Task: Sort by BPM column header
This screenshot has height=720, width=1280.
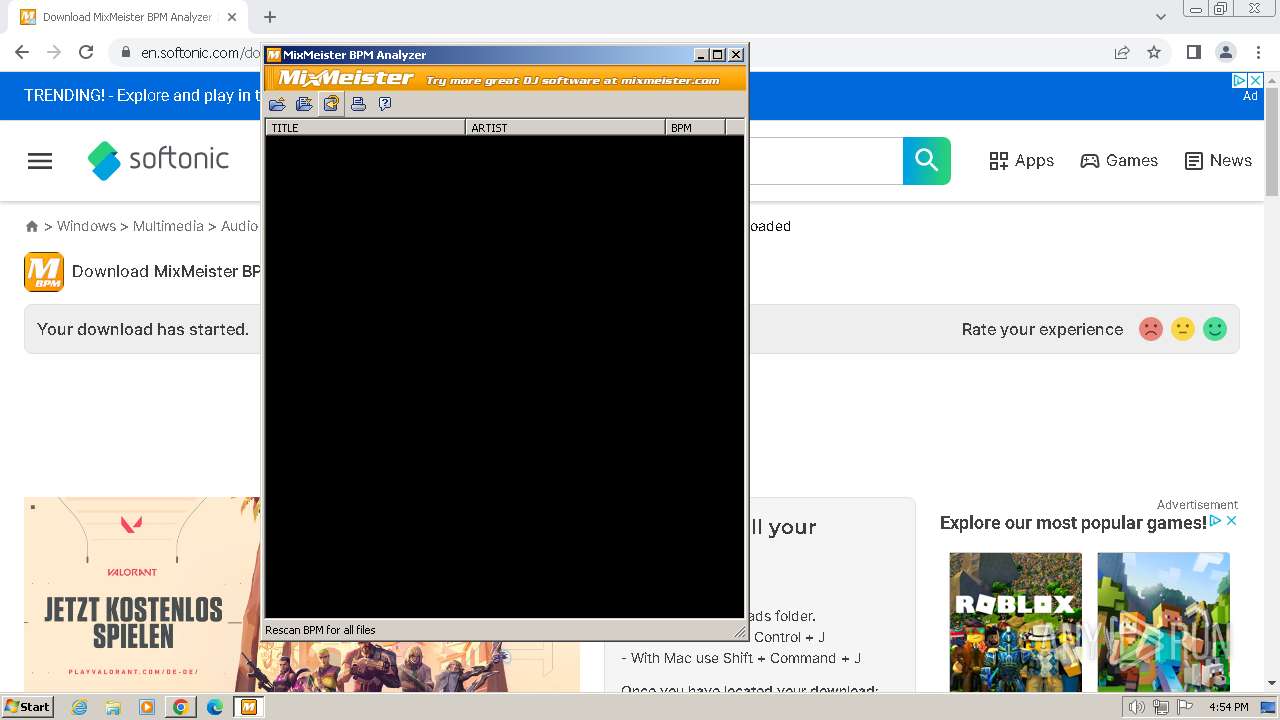Action: (x=695, y=127)
